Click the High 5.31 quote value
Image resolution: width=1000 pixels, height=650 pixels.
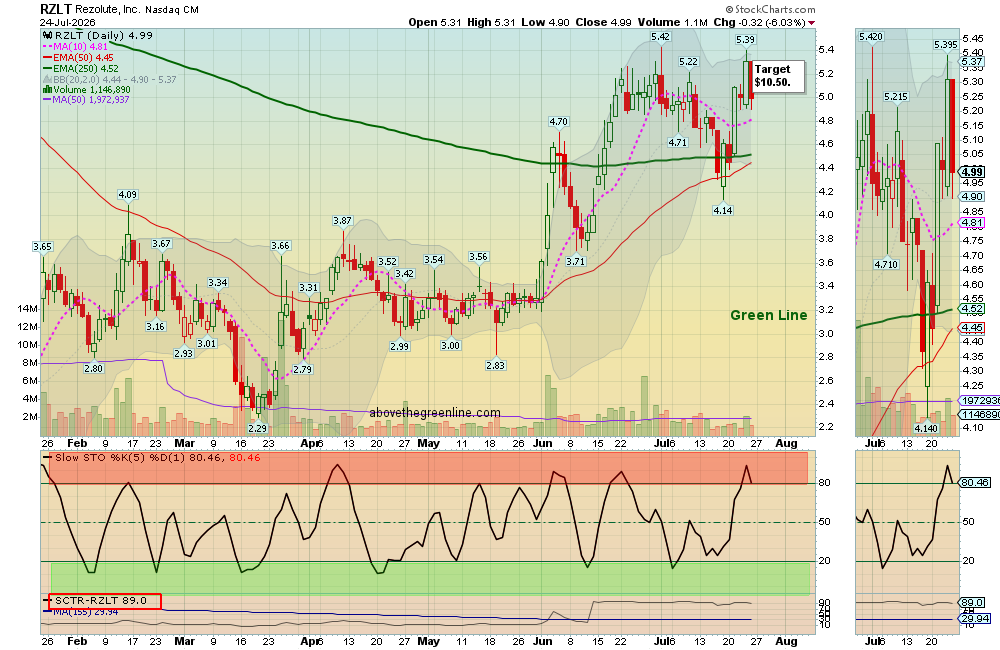[491, 22]
